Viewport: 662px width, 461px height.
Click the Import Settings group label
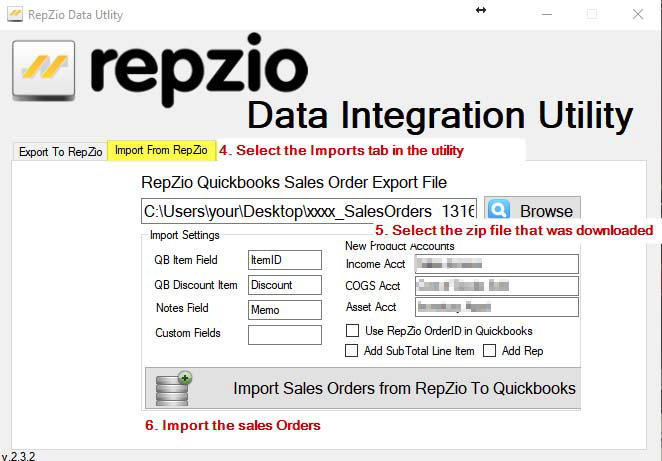click(x=184, y=235)
